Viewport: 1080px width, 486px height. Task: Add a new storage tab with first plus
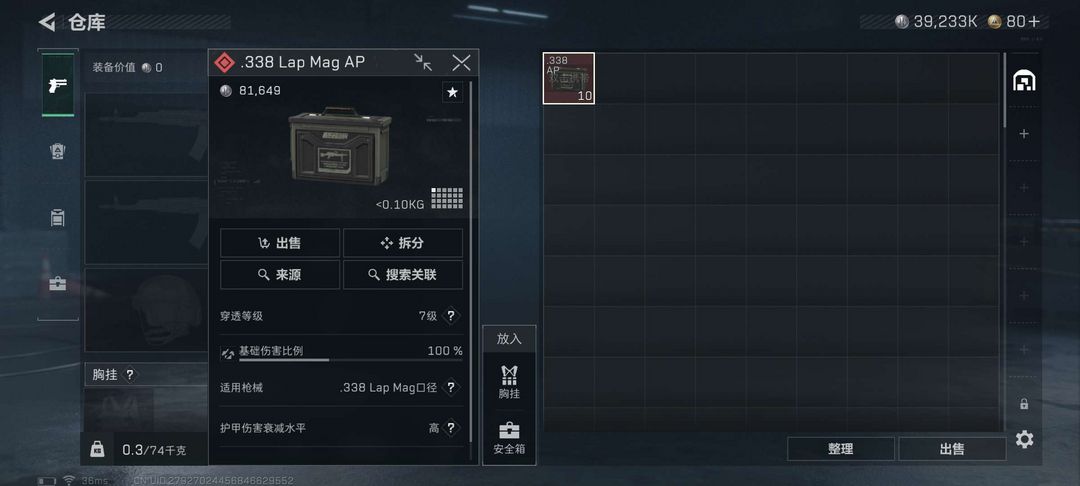pyautogui.click(x=1024, y=134)
